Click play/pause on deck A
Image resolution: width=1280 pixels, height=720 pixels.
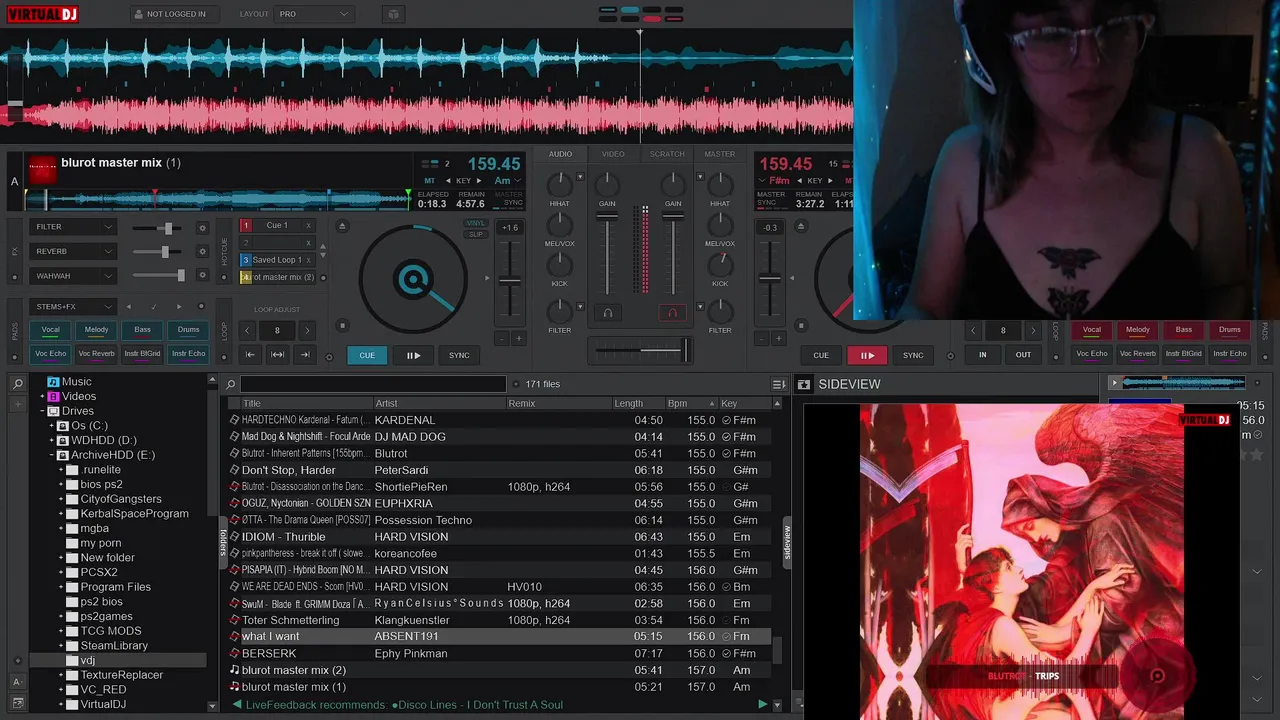(413, 355)
